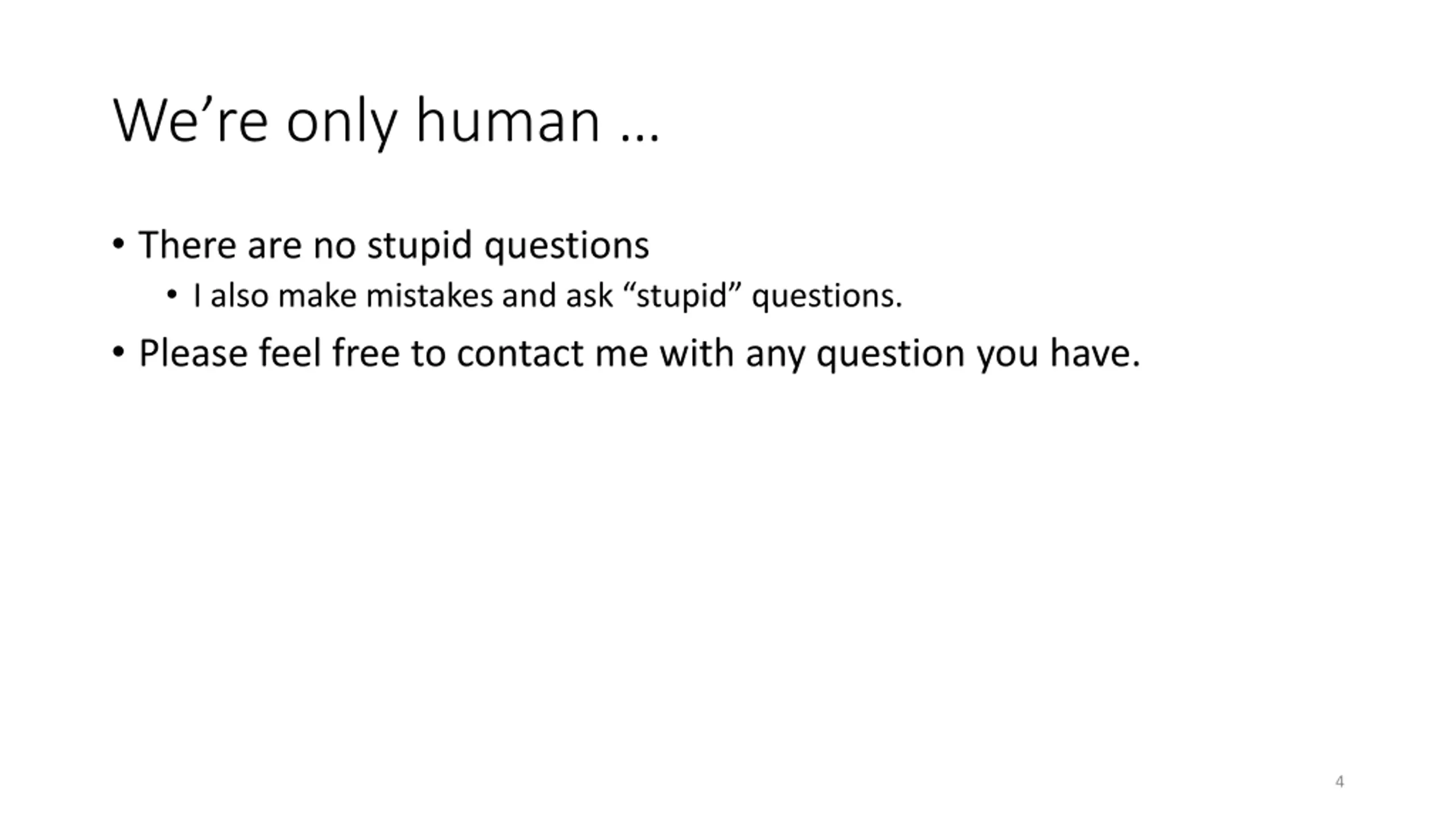
Task: Click the word "human" in the title
Action: coord(508,121)
